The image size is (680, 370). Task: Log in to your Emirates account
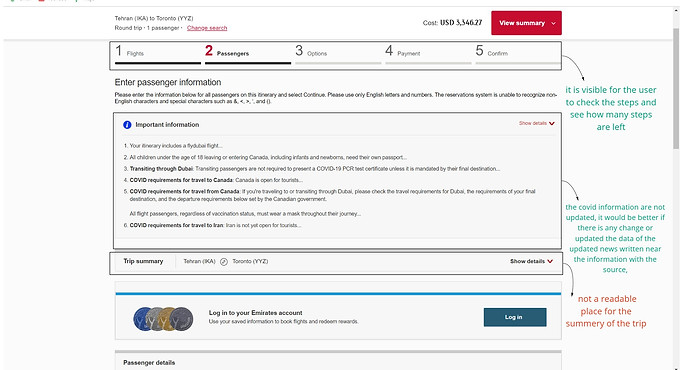click(515, 317)
